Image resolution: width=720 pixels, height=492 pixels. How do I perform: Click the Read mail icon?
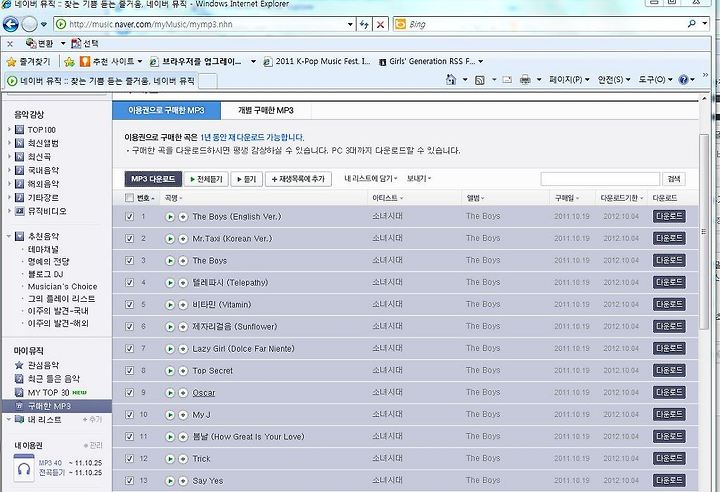coord(507,80)
